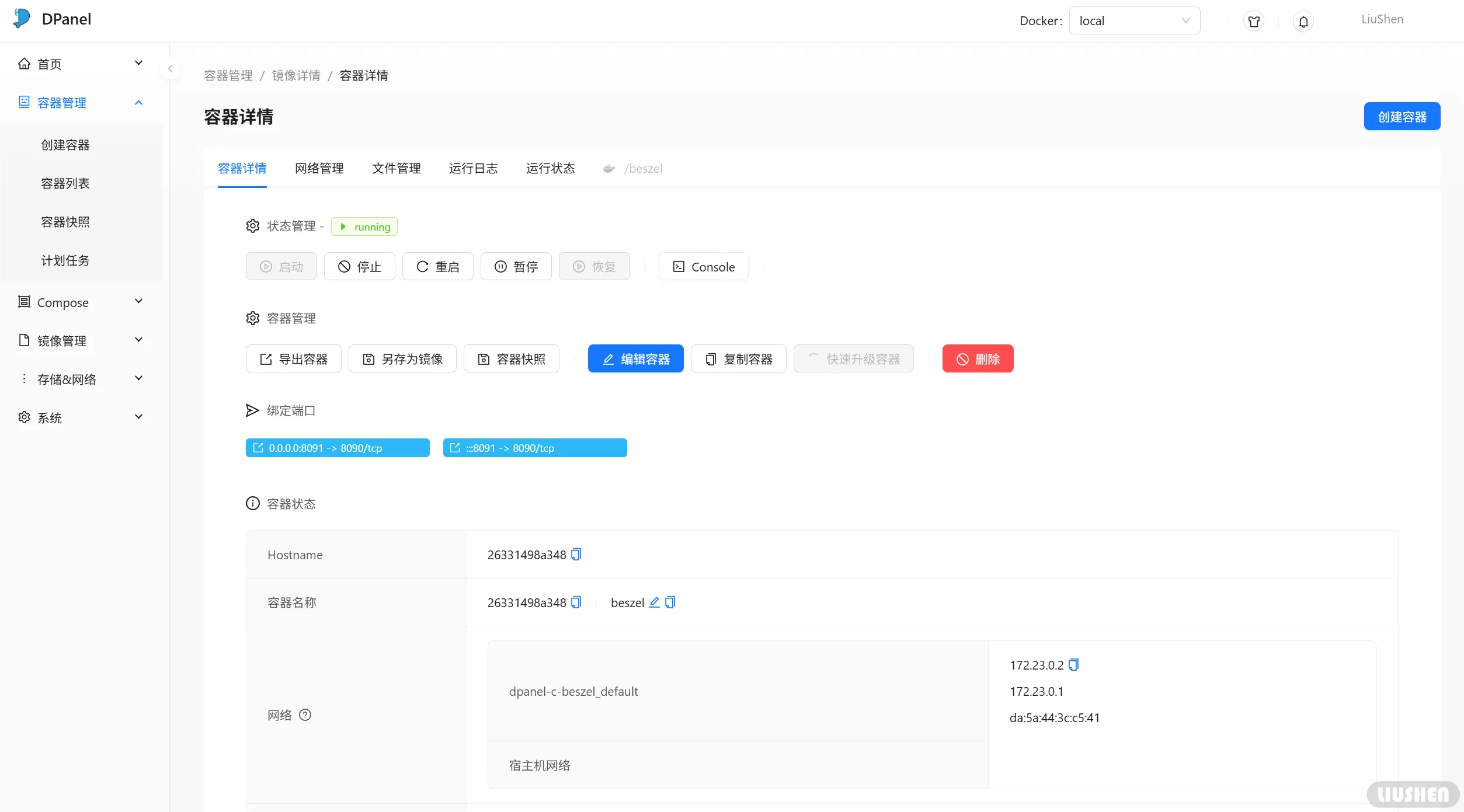Collapse the sidebar with the arrow handle
1464x812 pixels.
(170, 69)
